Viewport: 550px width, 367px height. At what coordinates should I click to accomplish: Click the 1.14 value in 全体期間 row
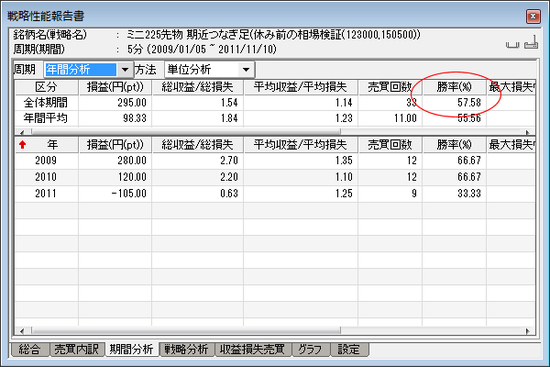(344, 102)
